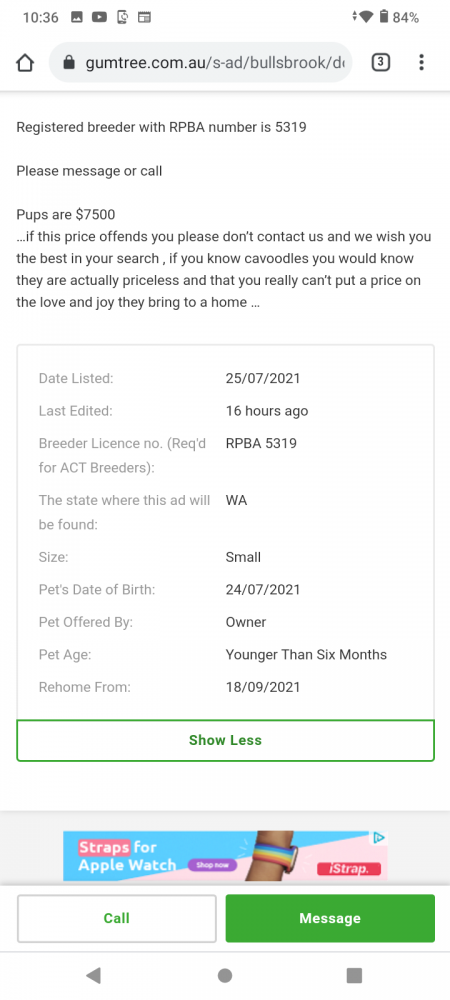
Task: Click the AdChoices icon on the banner ad
Action: point(379,837)
